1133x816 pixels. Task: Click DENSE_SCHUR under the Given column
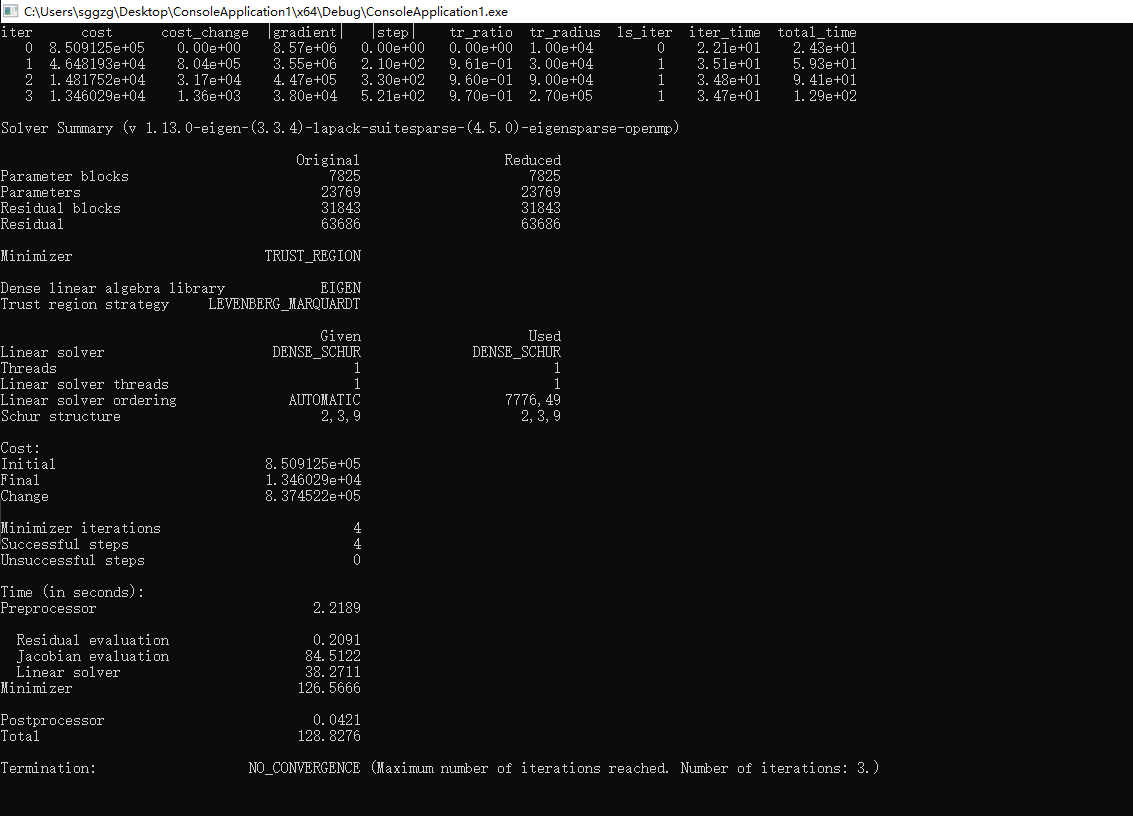pos(316,352)
